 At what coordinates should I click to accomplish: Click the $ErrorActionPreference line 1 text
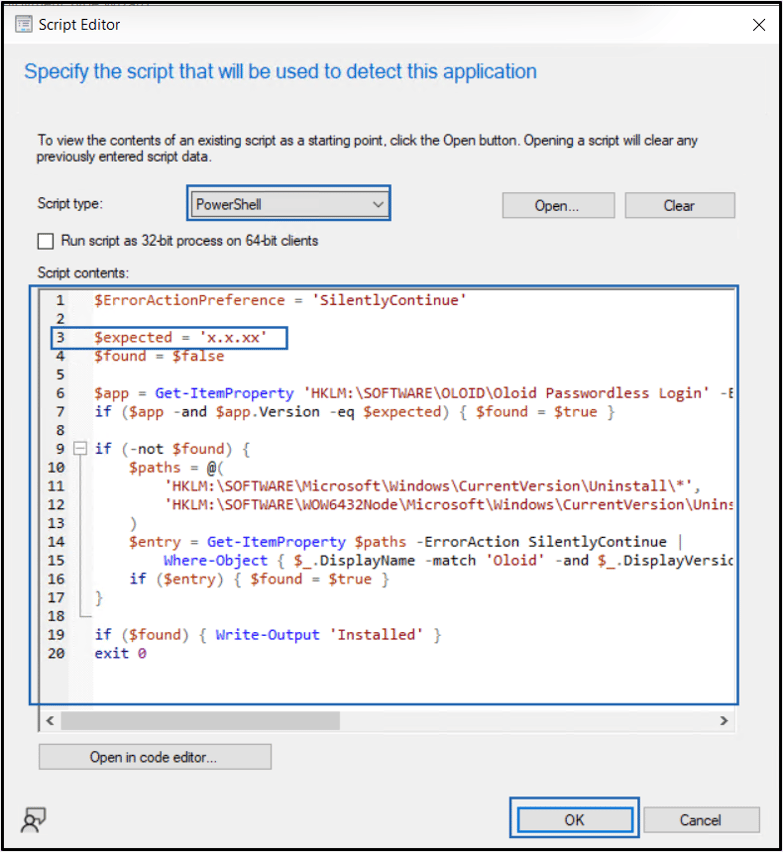coord(280,300)
